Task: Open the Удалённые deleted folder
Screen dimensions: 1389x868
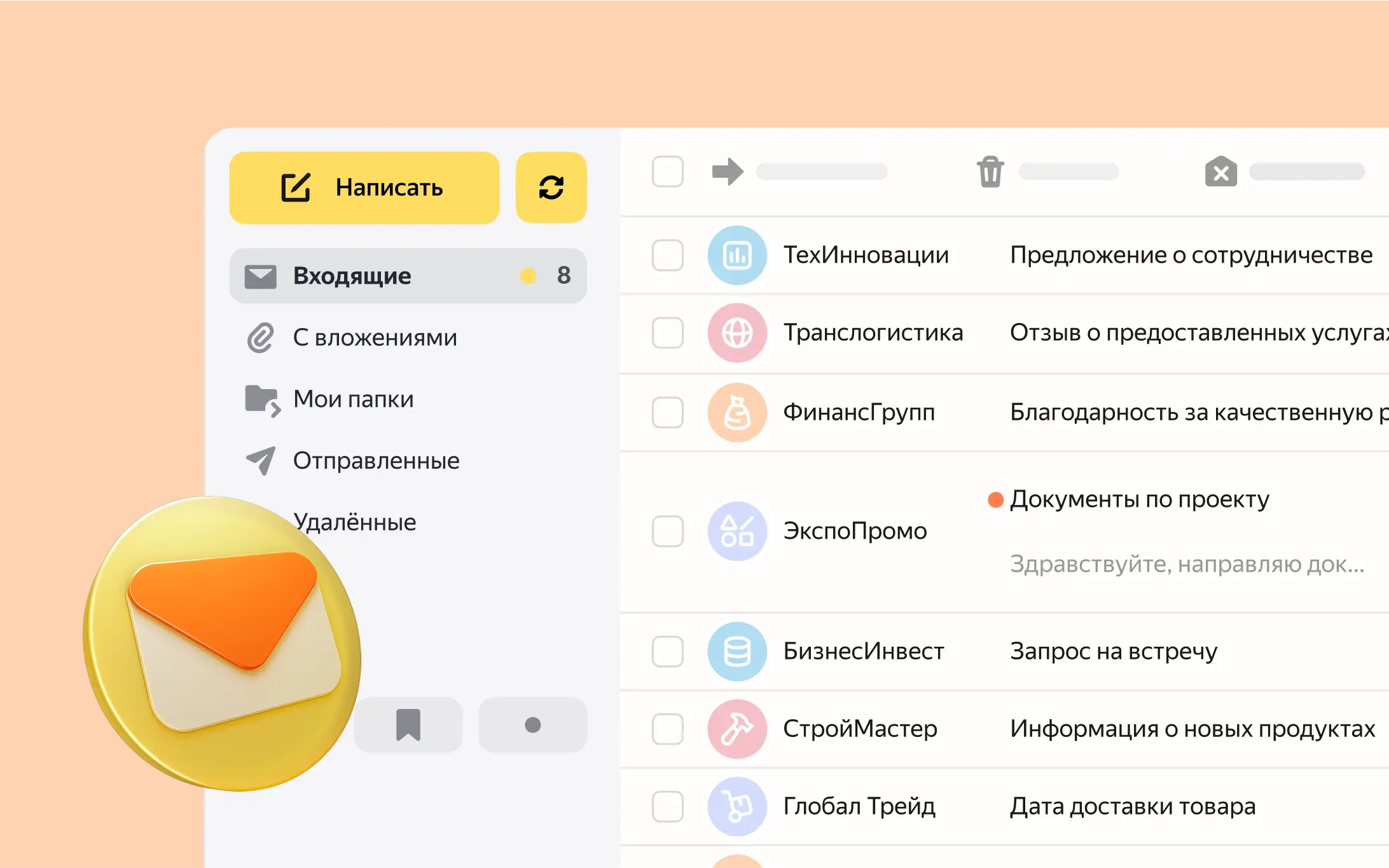Action: pos(355,523)
